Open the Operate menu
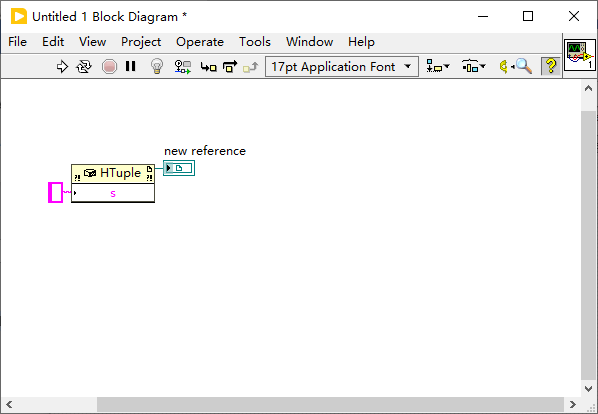The width and height of the screenshot is (598, 414). tap(200, 42)
